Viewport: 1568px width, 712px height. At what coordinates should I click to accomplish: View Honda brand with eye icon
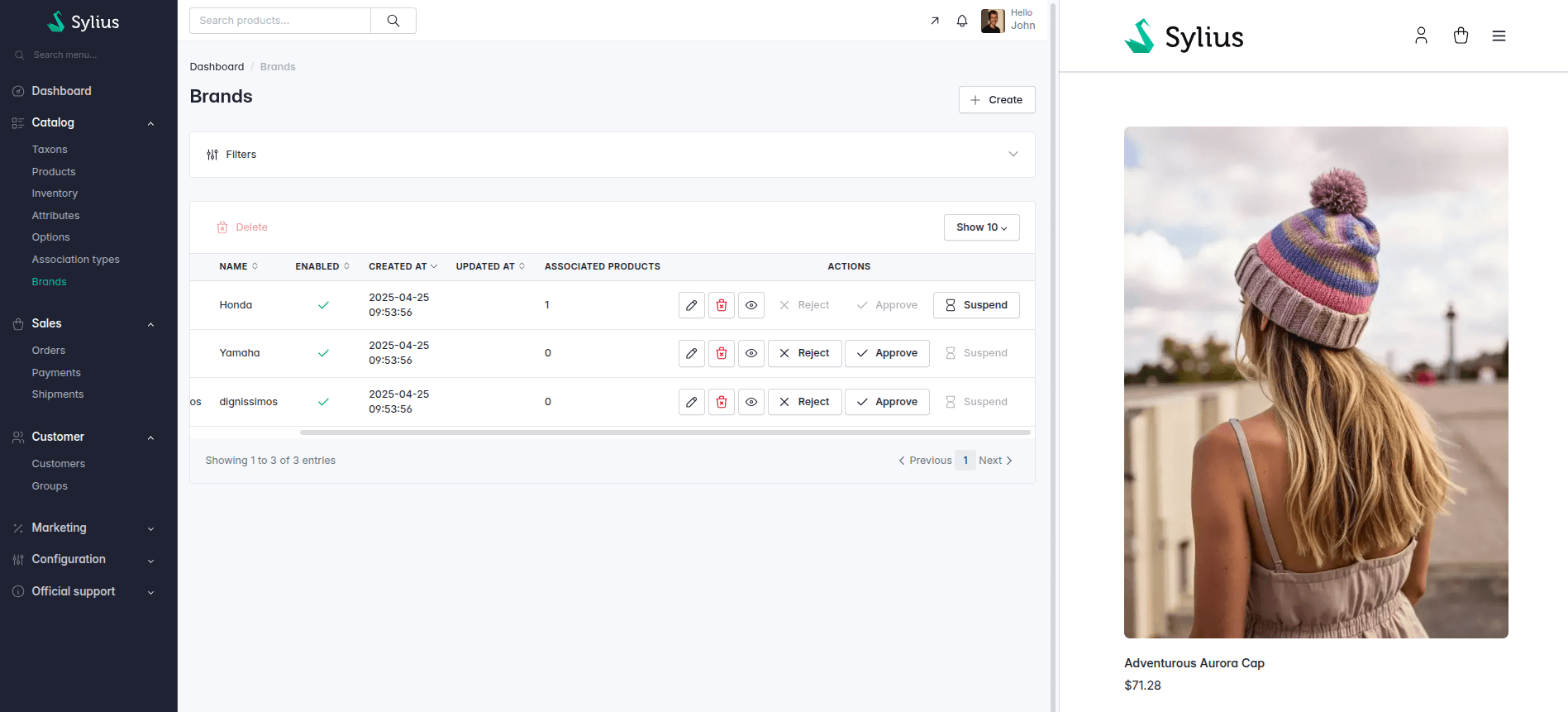click(751, 305)
